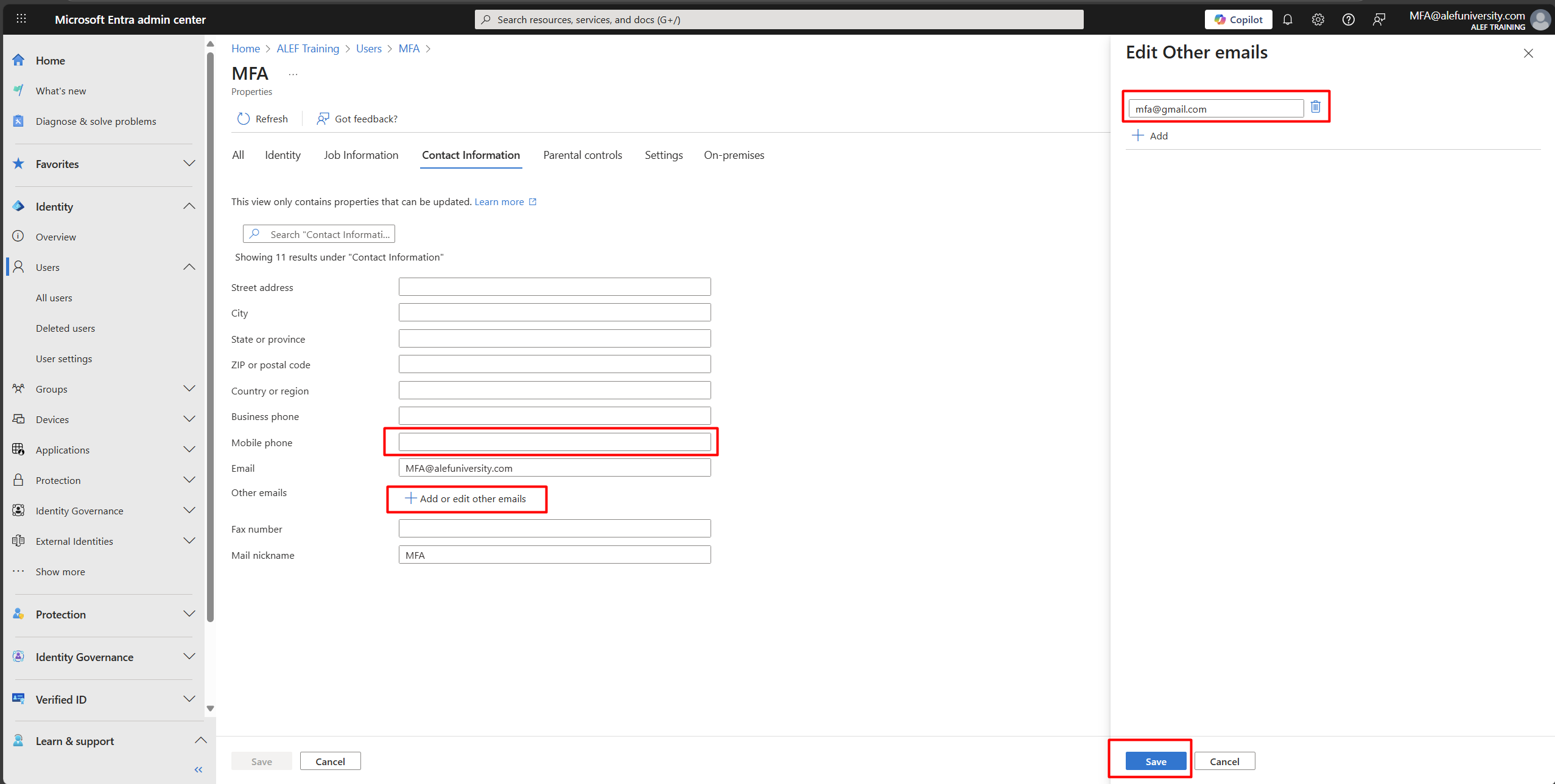Click the Devices icon in sidebar
Image resolution: width=1555 pixels, height=784 pixels.
coord(18,419)
